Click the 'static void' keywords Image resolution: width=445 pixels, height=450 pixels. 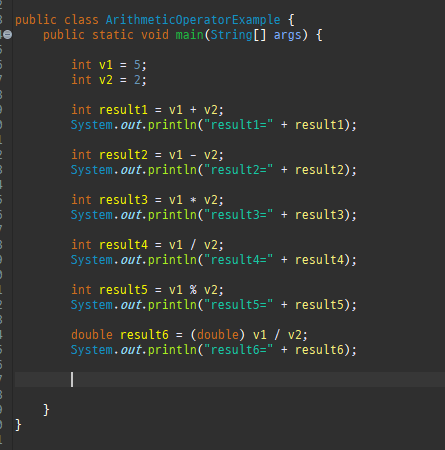[x=130, y=35]
